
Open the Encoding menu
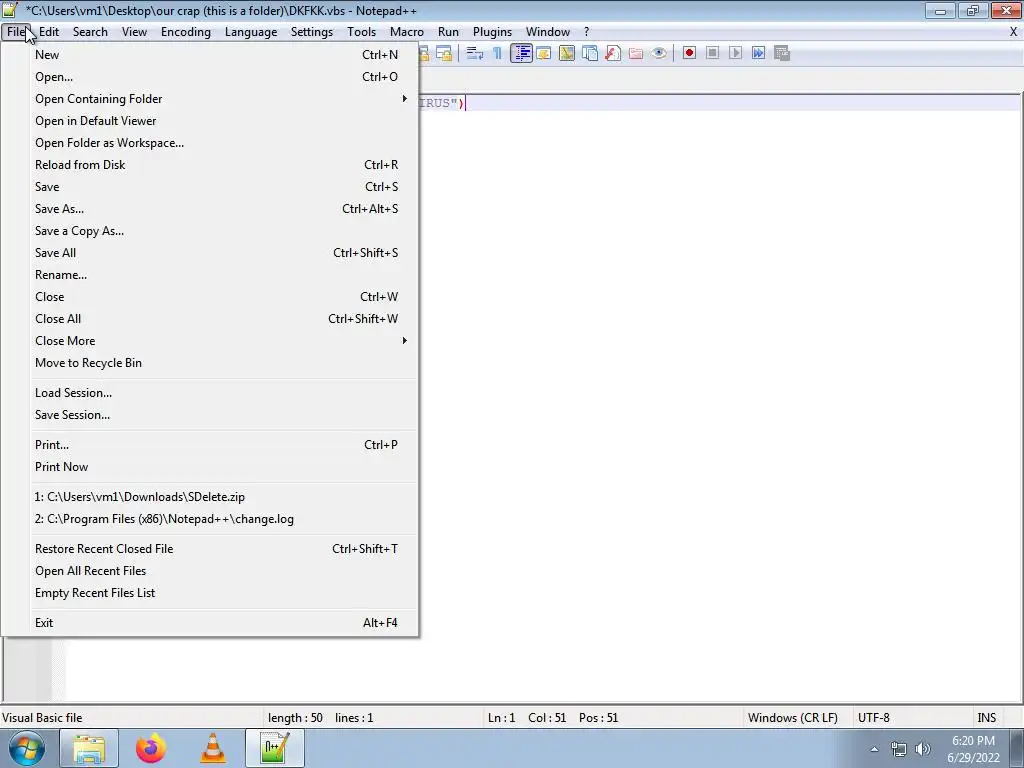click(x=186, y=32)
